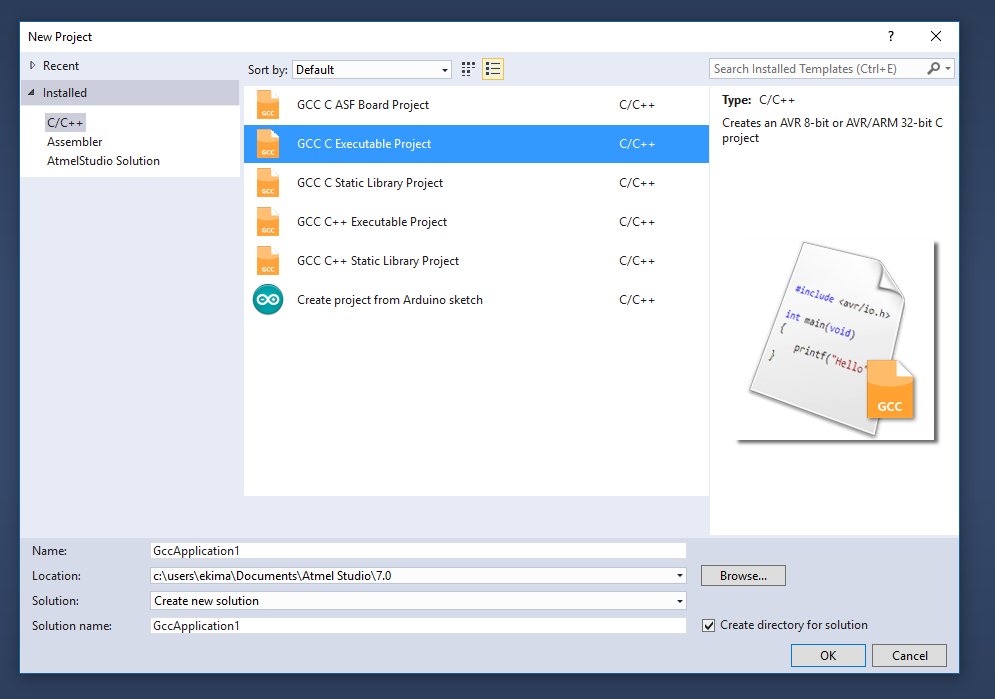
Task: Click the GCC C Executable Project file icon
Action: point(268,144)
